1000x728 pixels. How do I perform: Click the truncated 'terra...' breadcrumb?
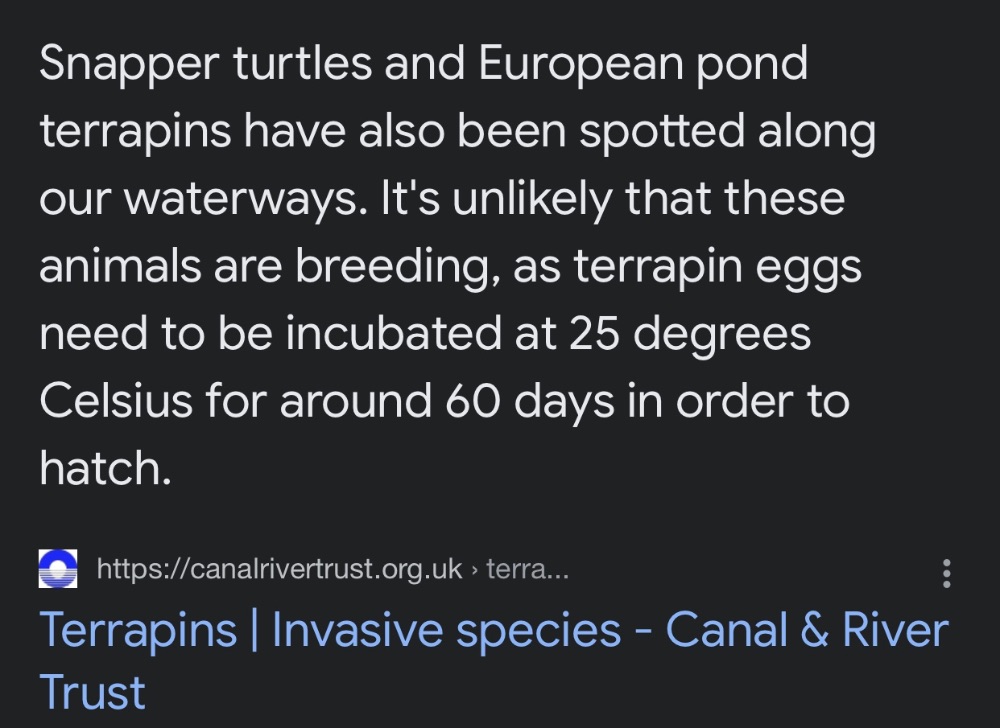[527, 569]
